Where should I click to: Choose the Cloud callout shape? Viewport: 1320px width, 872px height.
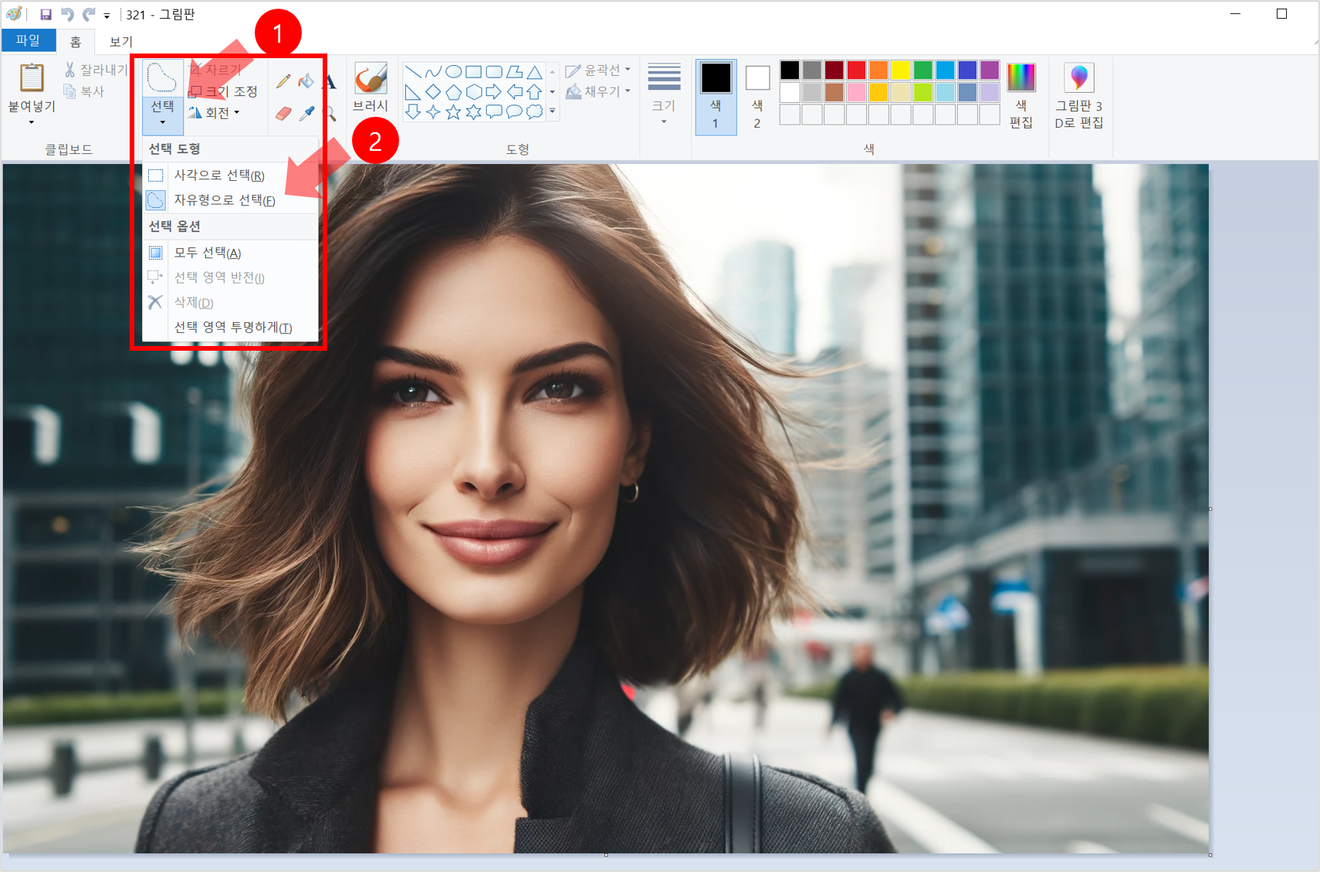[534, 112]
